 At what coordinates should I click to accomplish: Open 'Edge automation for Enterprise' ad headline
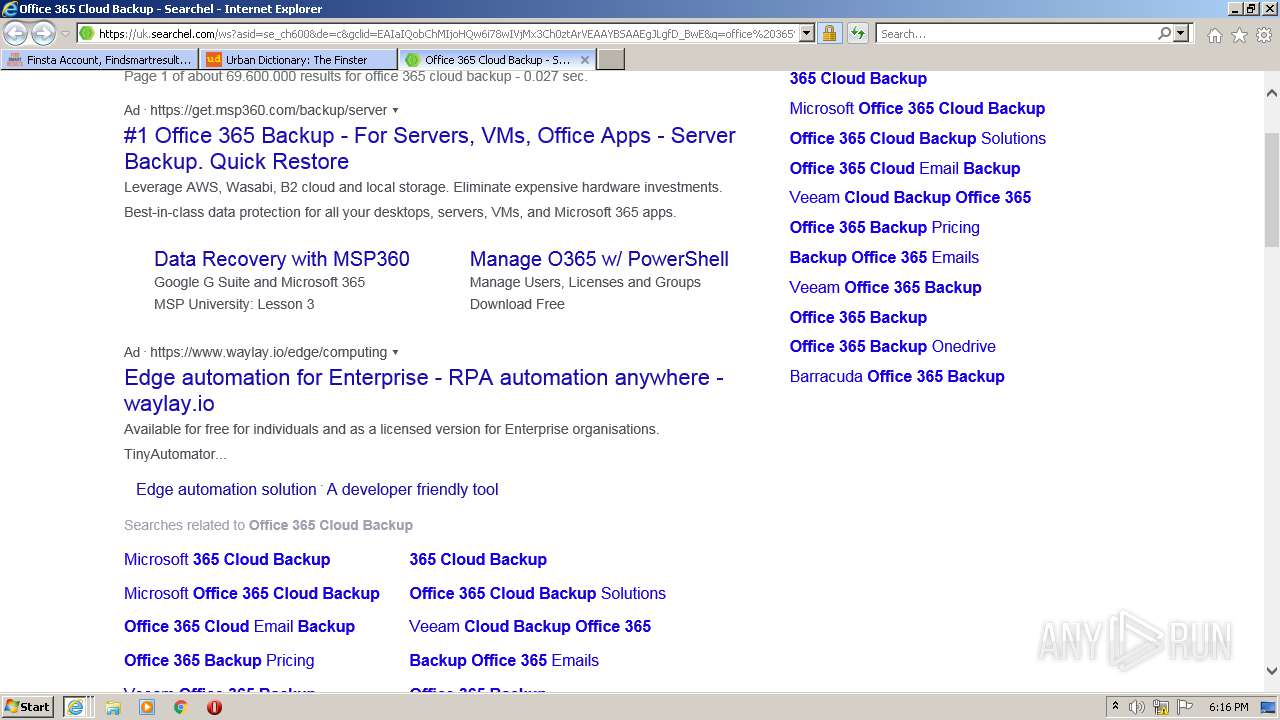424,390
